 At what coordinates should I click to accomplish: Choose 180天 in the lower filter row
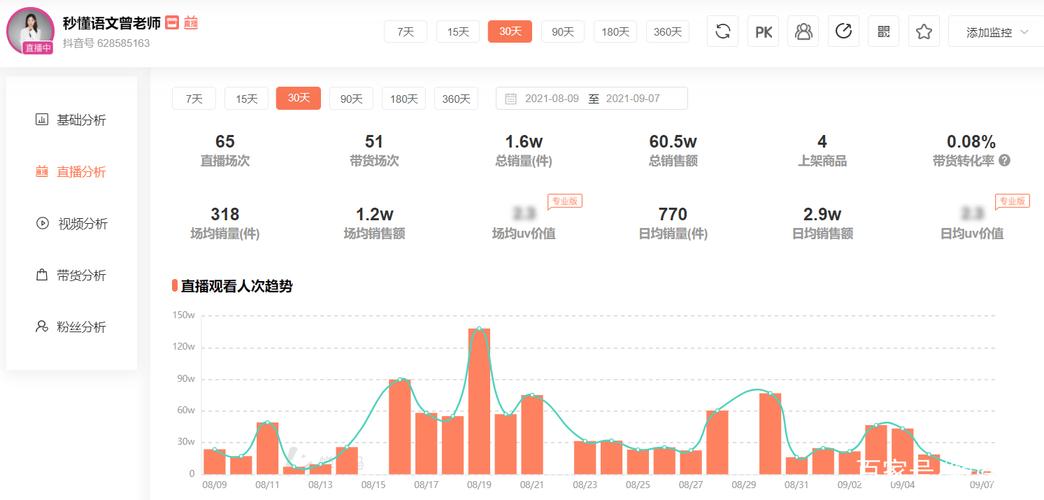(403, 99)
